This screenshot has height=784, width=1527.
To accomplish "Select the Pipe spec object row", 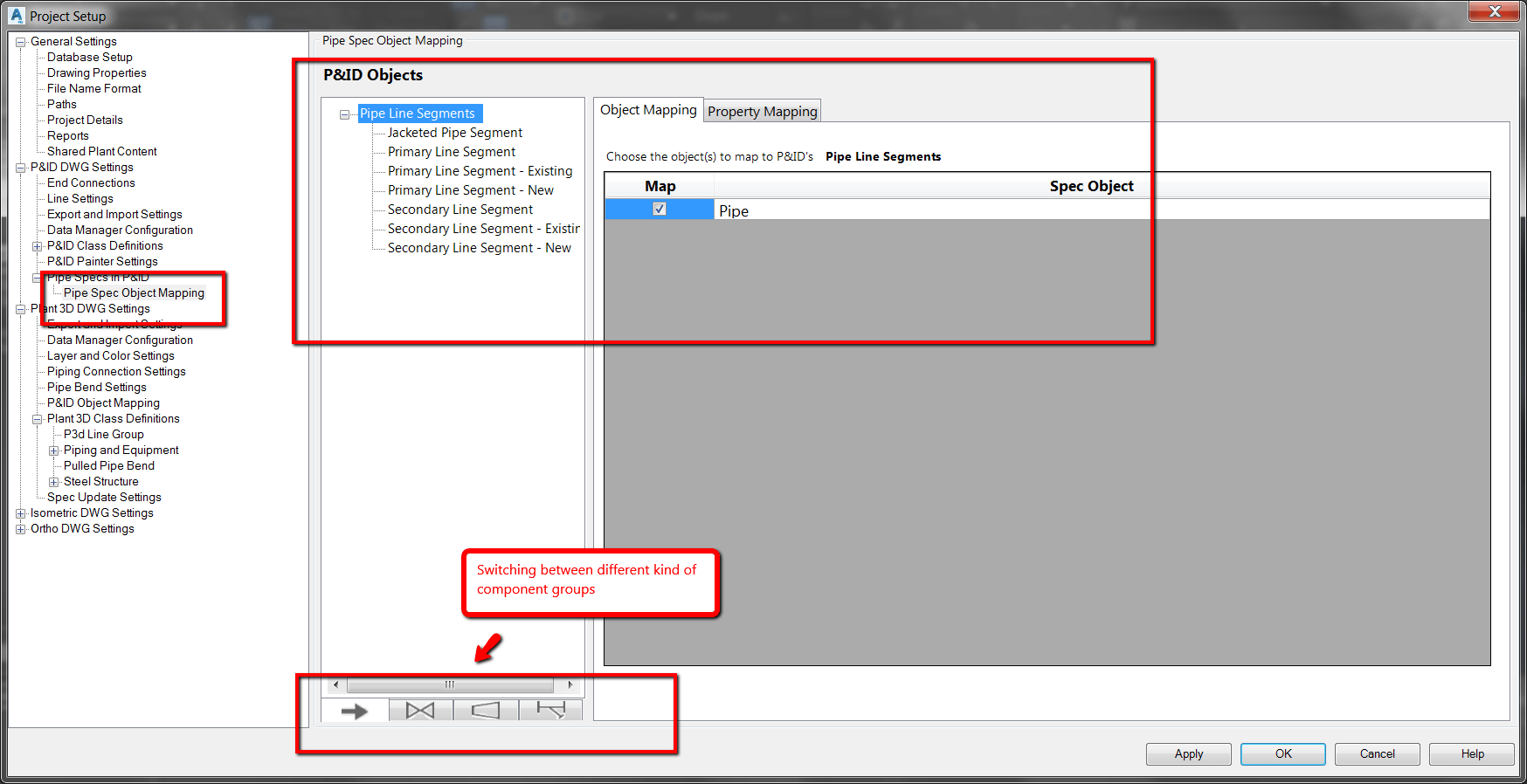I will tap(1047, 210).
